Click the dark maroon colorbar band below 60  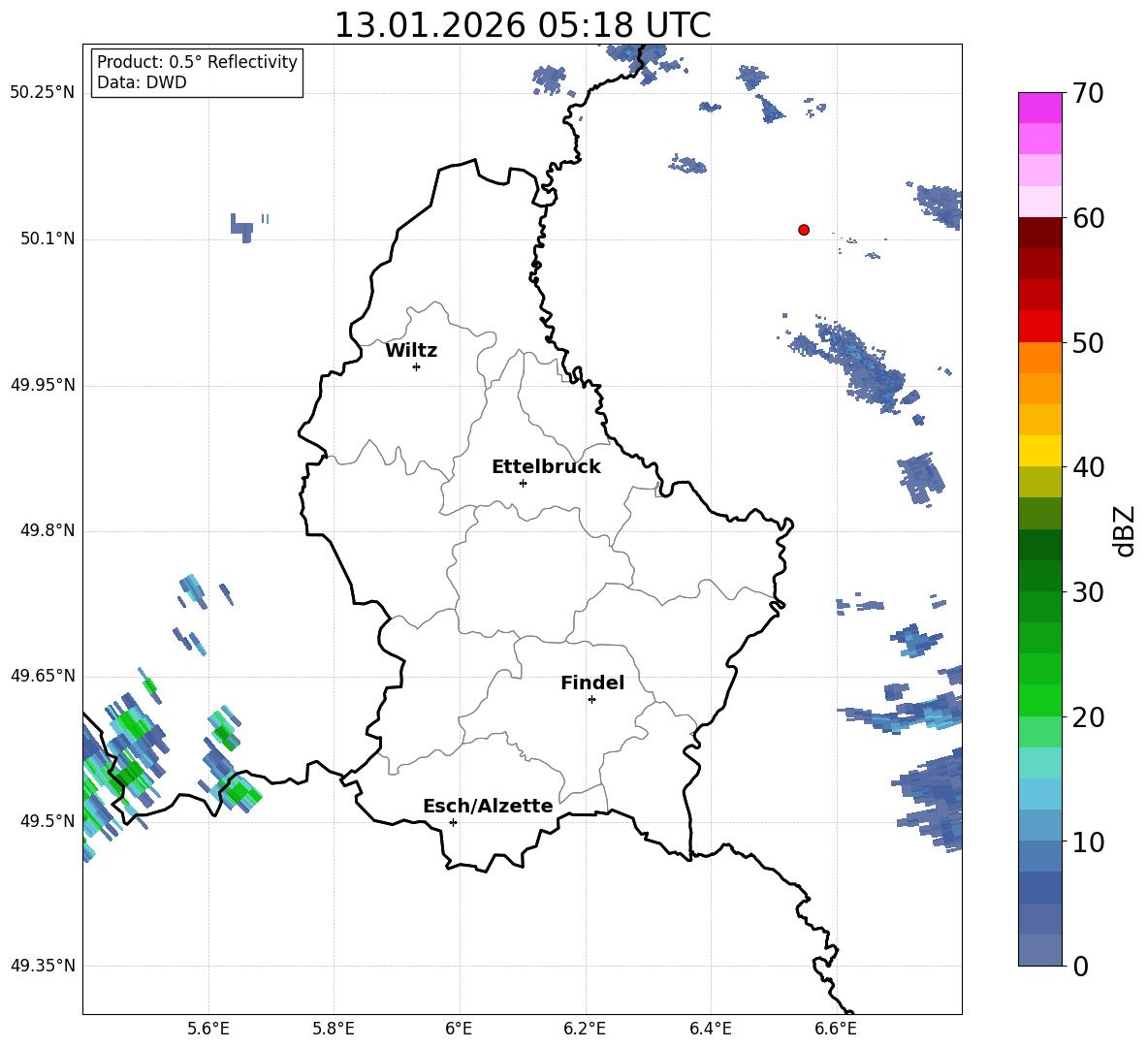pyautogui.click(x=1039, y=233)
